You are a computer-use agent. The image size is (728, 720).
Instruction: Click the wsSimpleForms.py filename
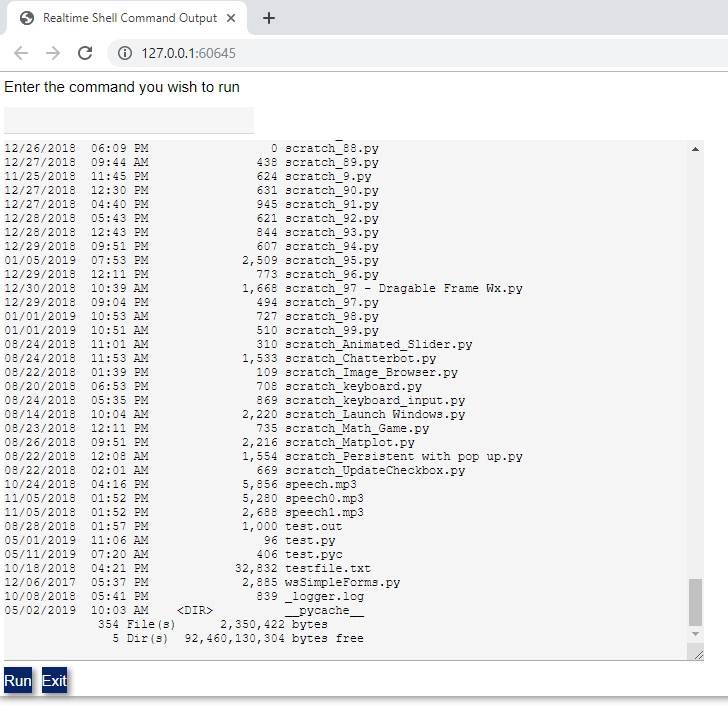click(x=342, y=582)
